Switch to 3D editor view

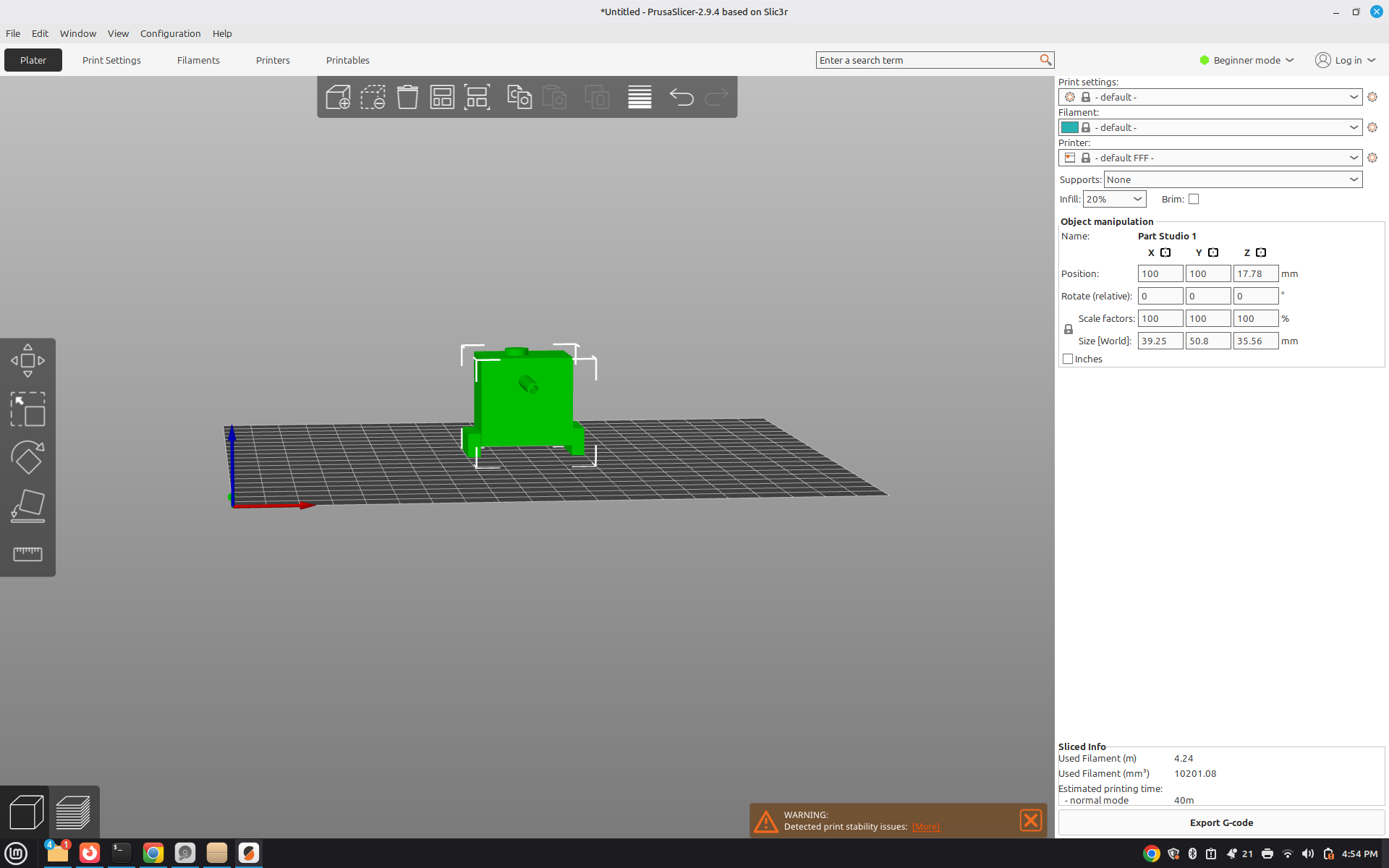(x=26, y=812)
